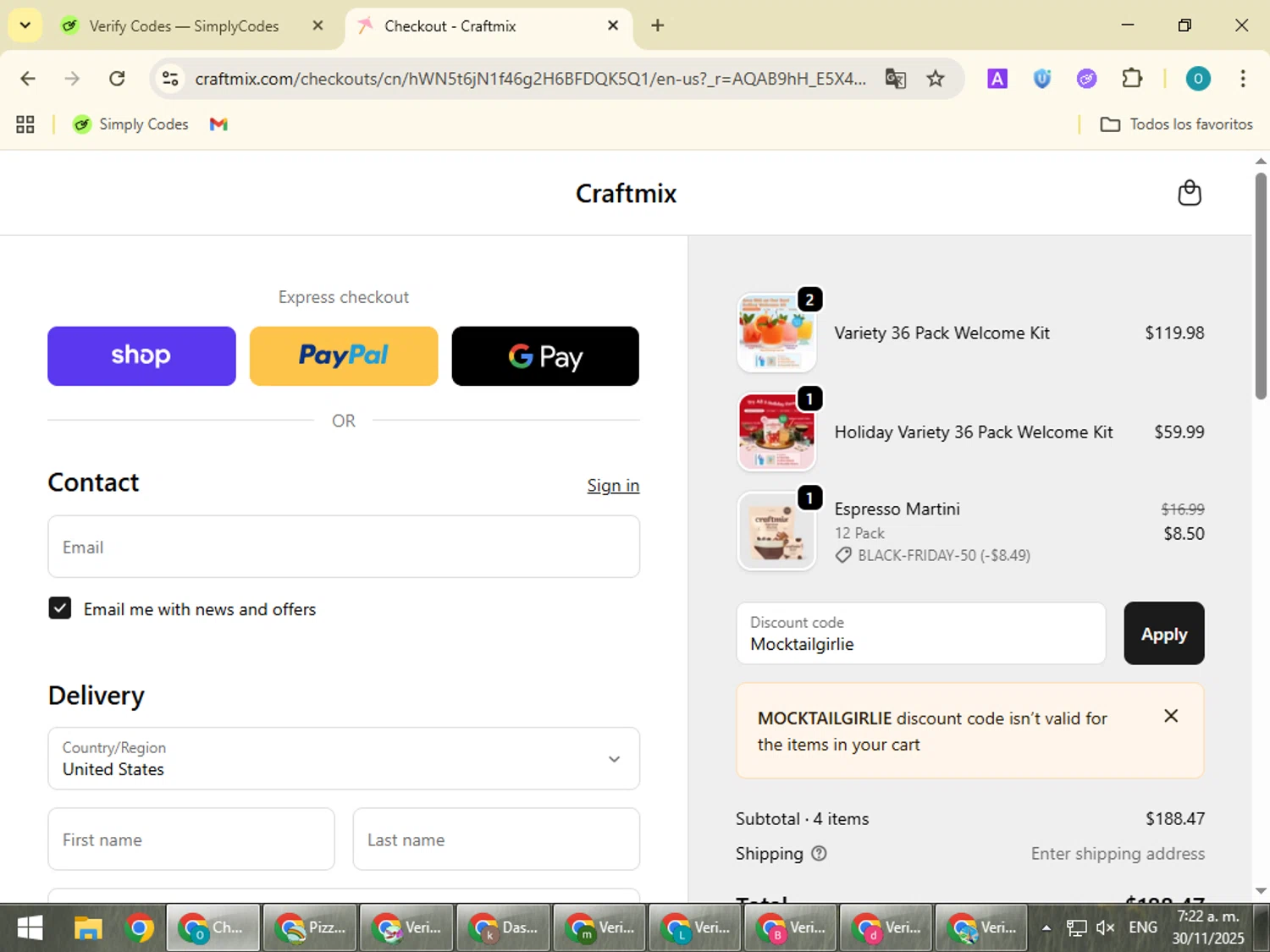The height and width of the screenshot is (952, 1270).
Task: Toggle Email me with news and offers
Action: coord(59,608)
